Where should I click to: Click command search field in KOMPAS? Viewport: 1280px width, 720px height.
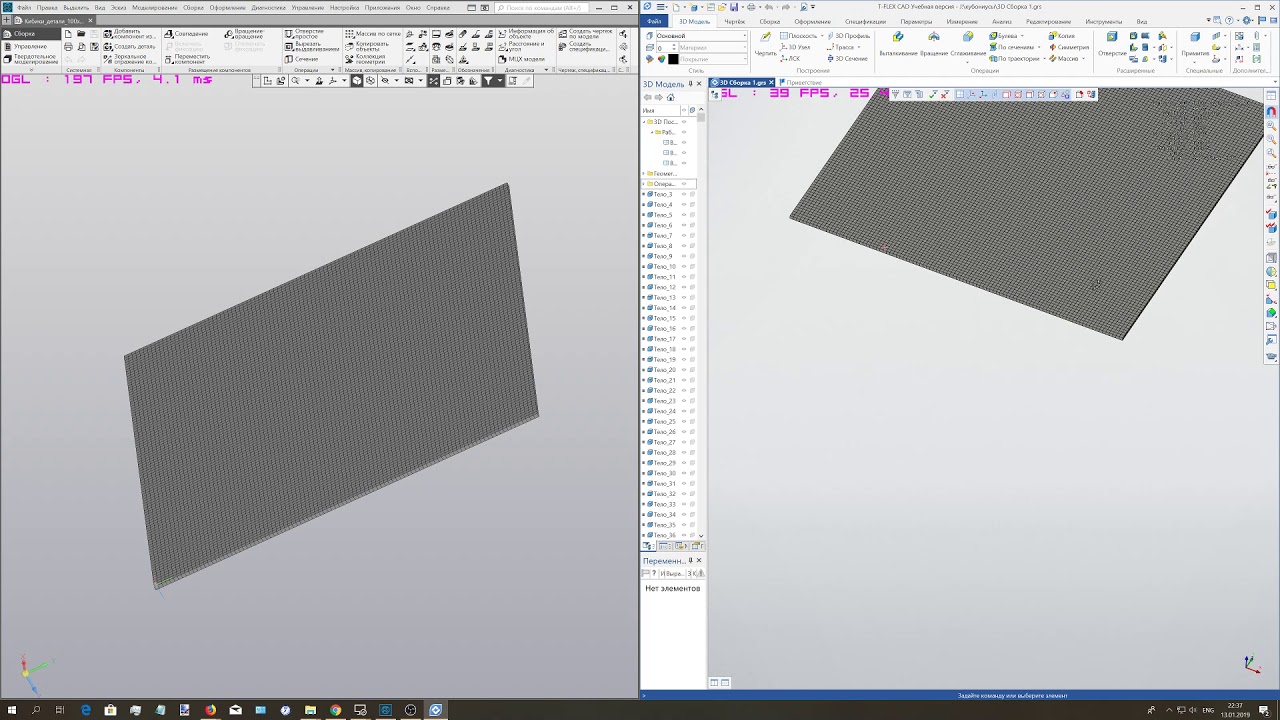point(543,7)
